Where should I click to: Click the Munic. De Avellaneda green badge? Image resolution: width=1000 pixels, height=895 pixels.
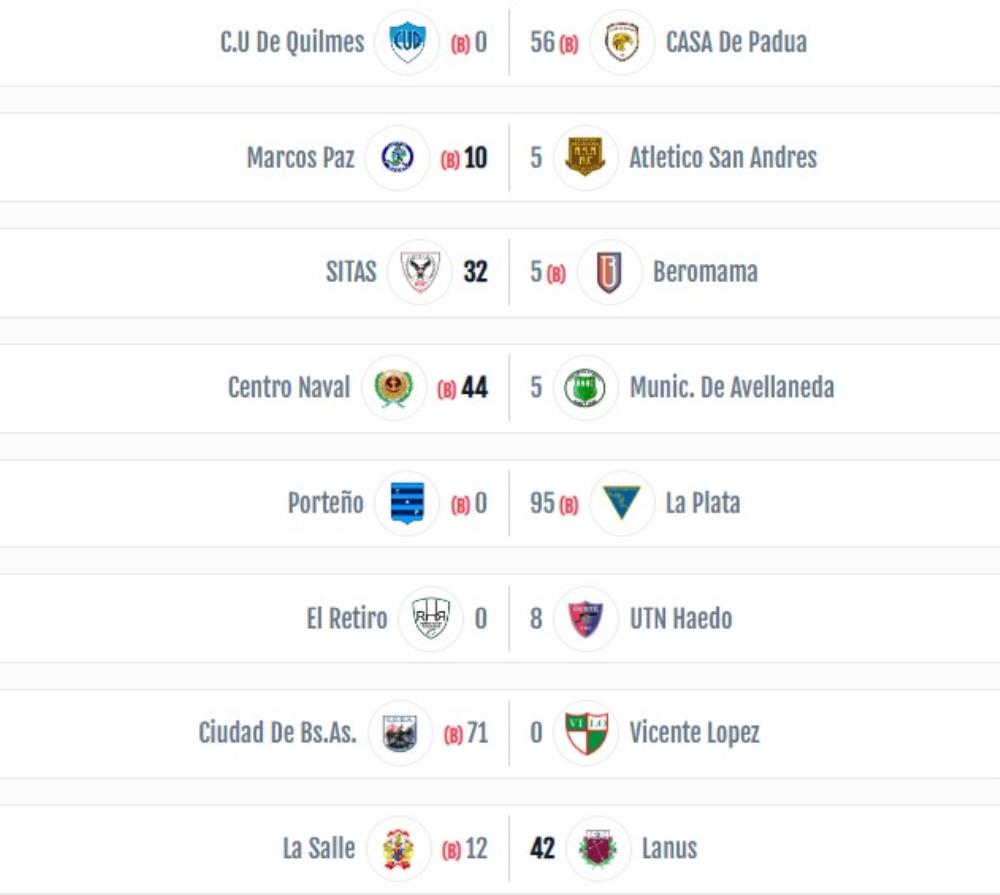(585, 388)
